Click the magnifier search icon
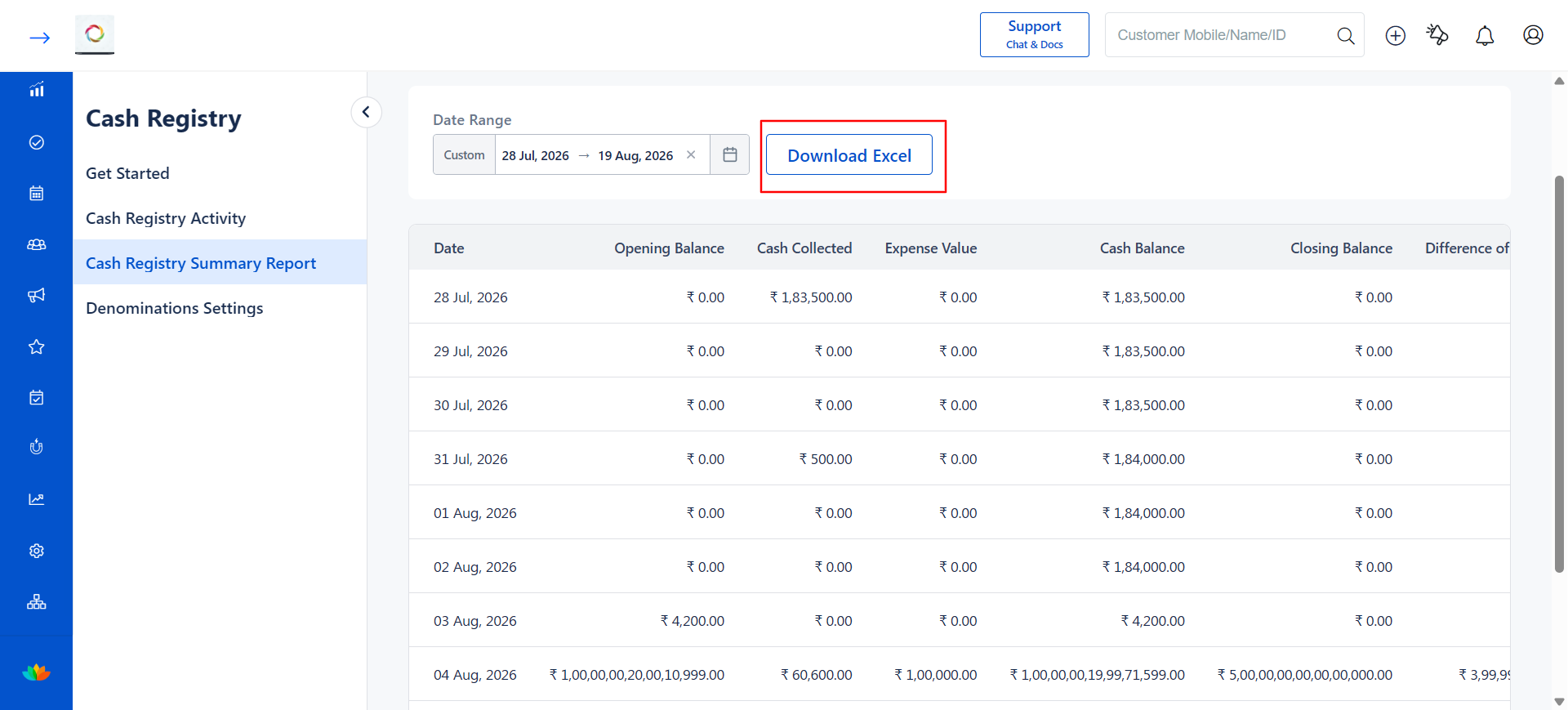This screenshot has height=710, width=1568. click(x=1345, y=35)
